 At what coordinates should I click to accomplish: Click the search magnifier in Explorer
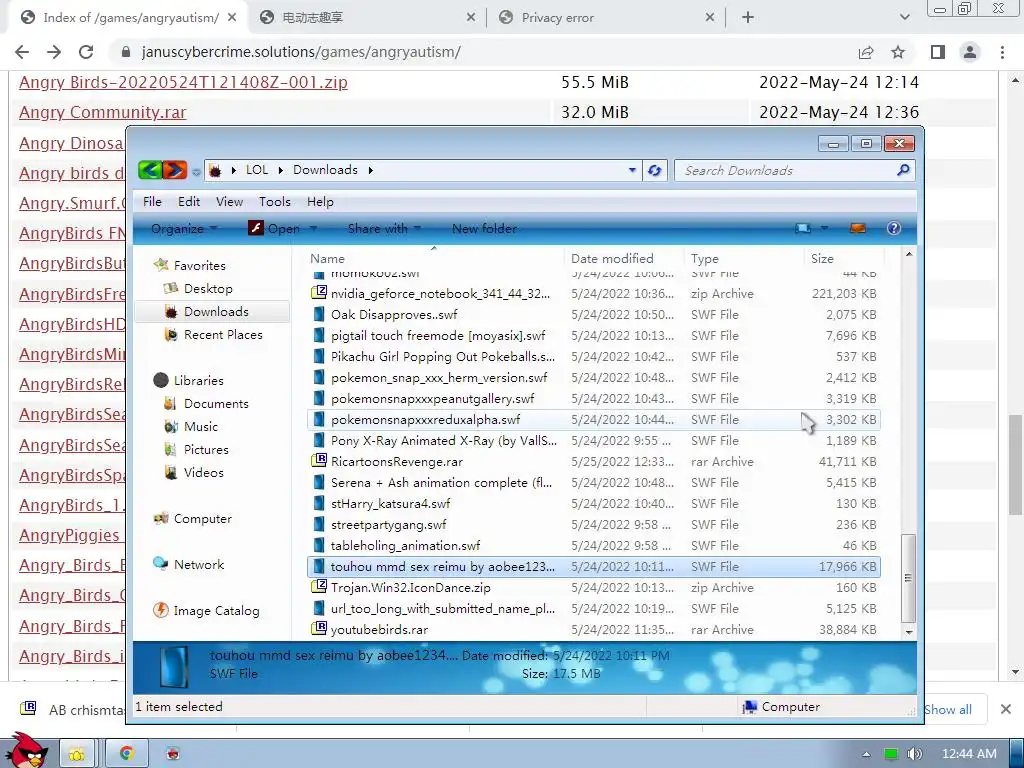click(x=903, y=170)
